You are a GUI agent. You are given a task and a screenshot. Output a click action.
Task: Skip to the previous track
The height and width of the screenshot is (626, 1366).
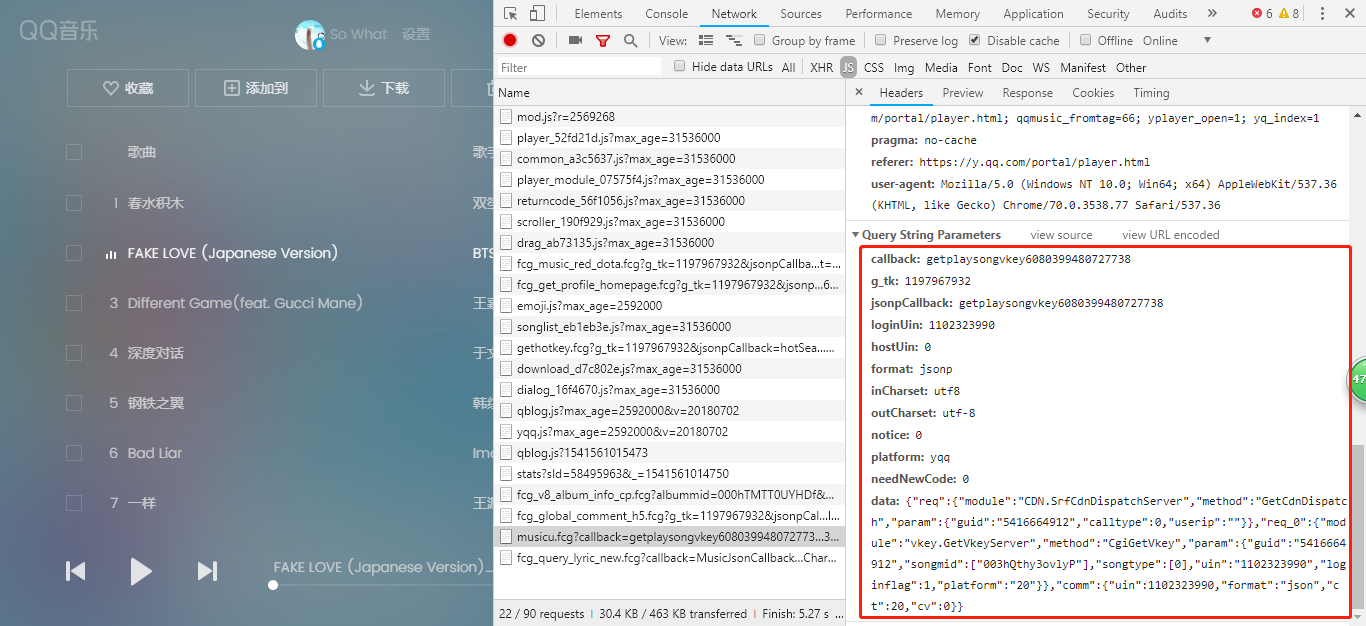pyautogui.click(x=75, y=571)
